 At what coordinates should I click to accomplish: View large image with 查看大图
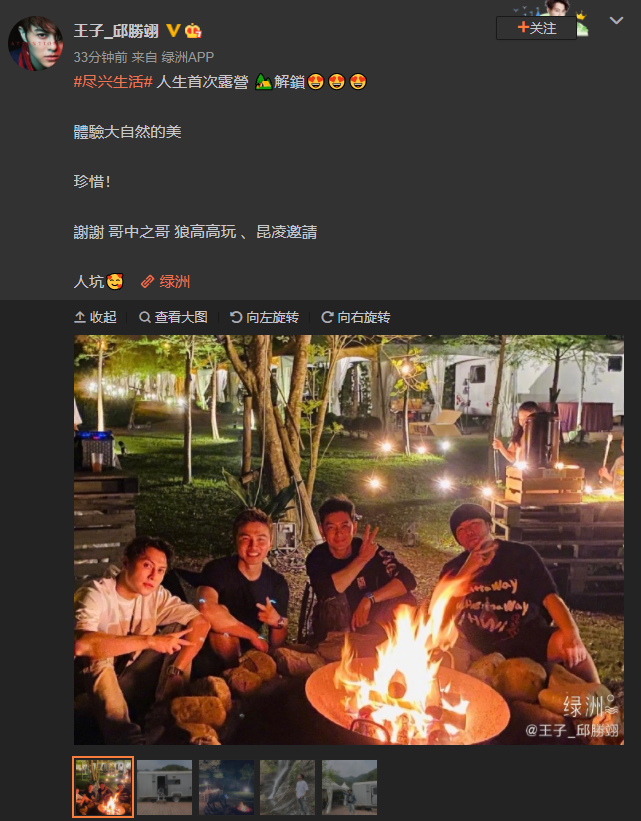(x=173, y=317)
